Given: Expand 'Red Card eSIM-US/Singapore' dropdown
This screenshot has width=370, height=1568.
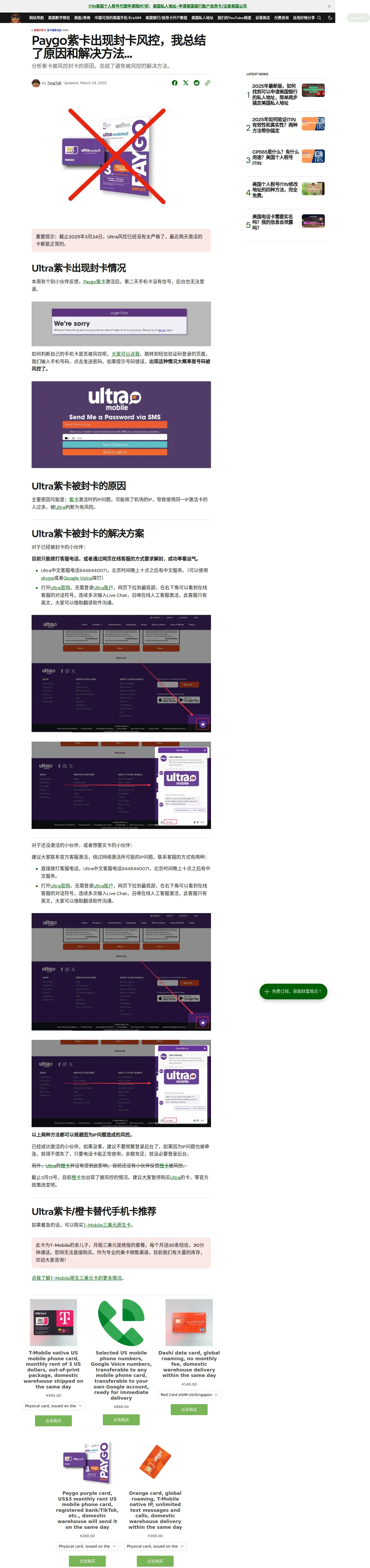Looking at the screenshot, I should pyautogui.click(x=189, y=1394).
